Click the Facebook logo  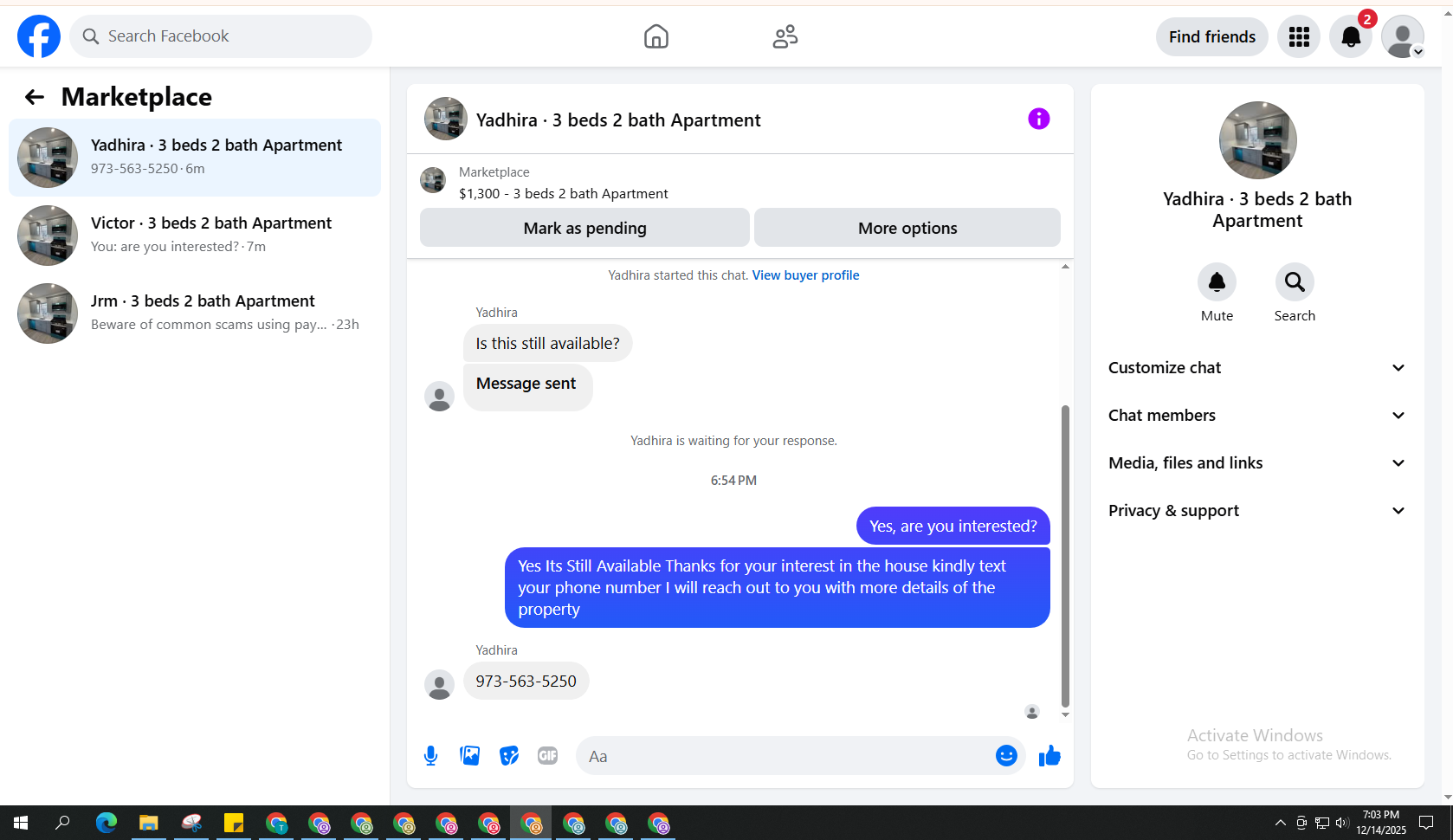pos(39,36)
